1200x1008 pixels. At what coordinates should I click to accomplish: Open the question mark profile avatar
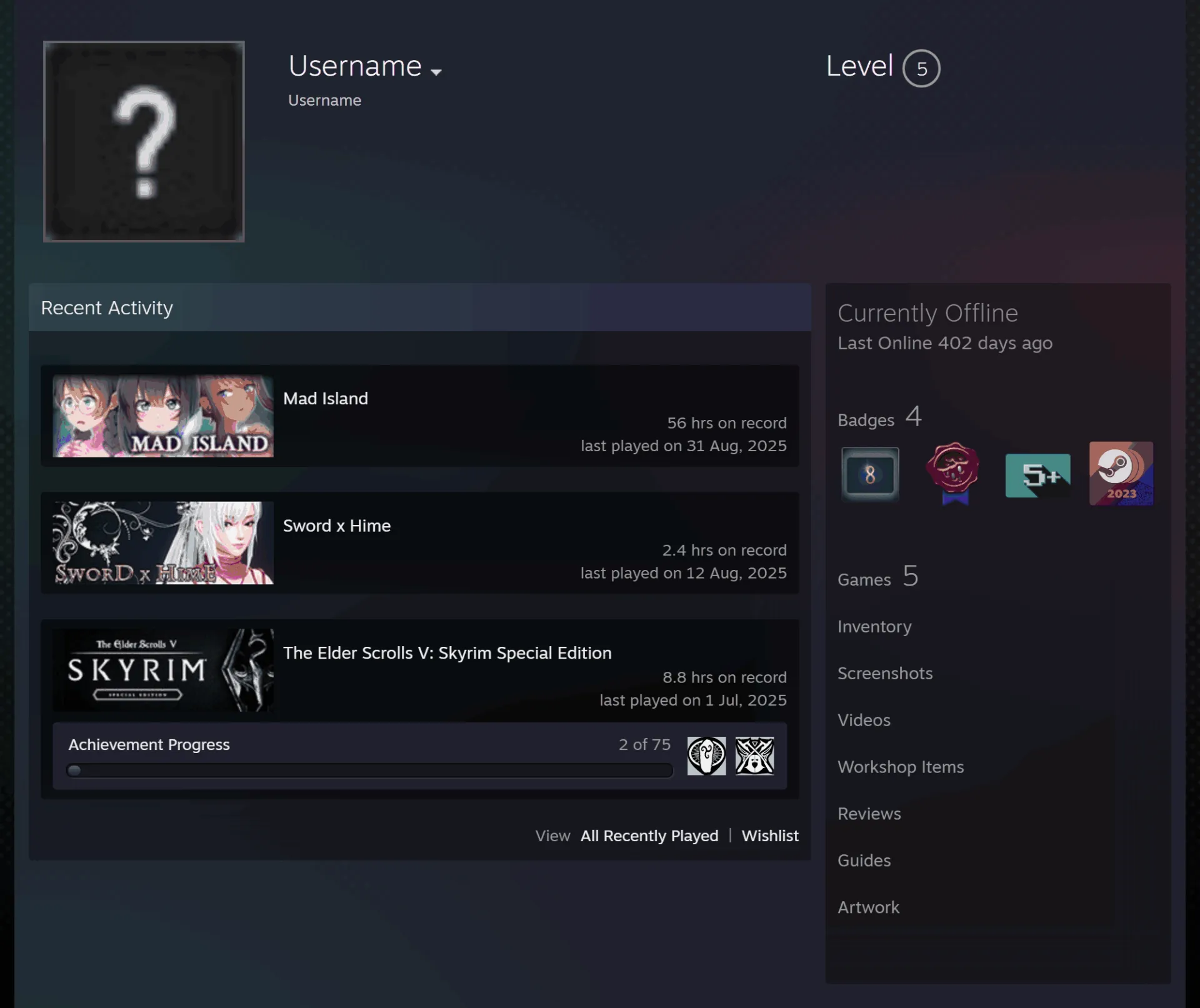pyautogui.click(x=144, y=141)
